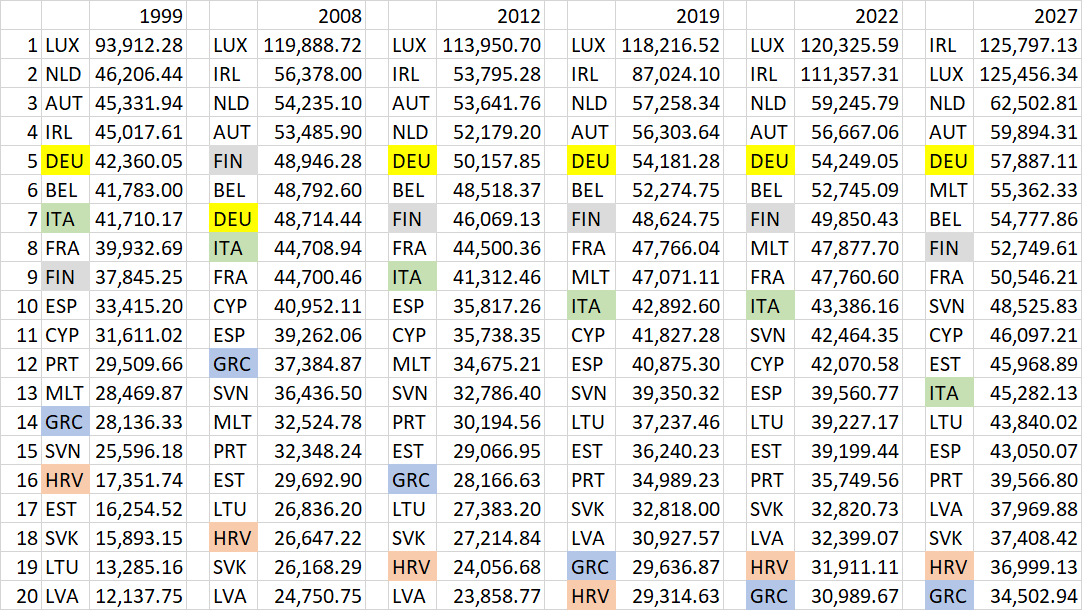Select the blue GRC cell beside 37,384.87
This screenshot has width=1082, height=610.
coord(233,364)
